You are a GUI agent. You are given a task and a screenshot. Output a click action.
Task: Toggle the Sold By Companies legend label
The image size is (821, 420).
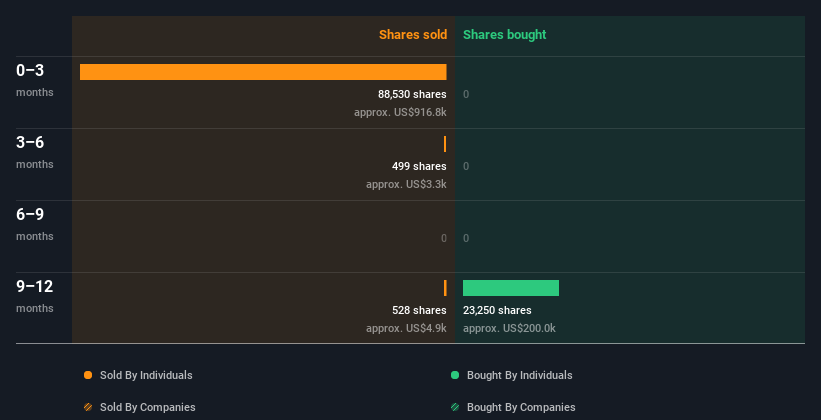[x=148, y=407]
